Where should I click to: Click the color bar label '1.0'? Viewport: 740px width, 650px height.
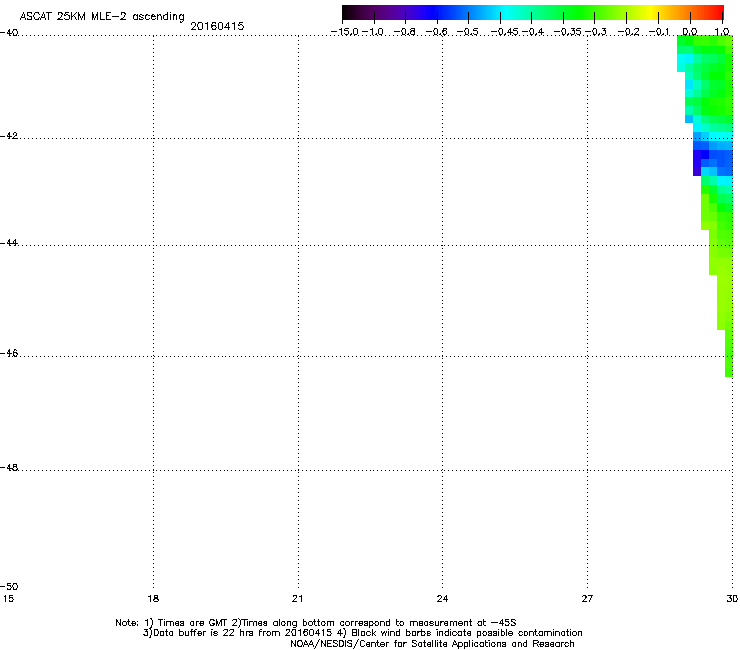(x=722, y=32)
